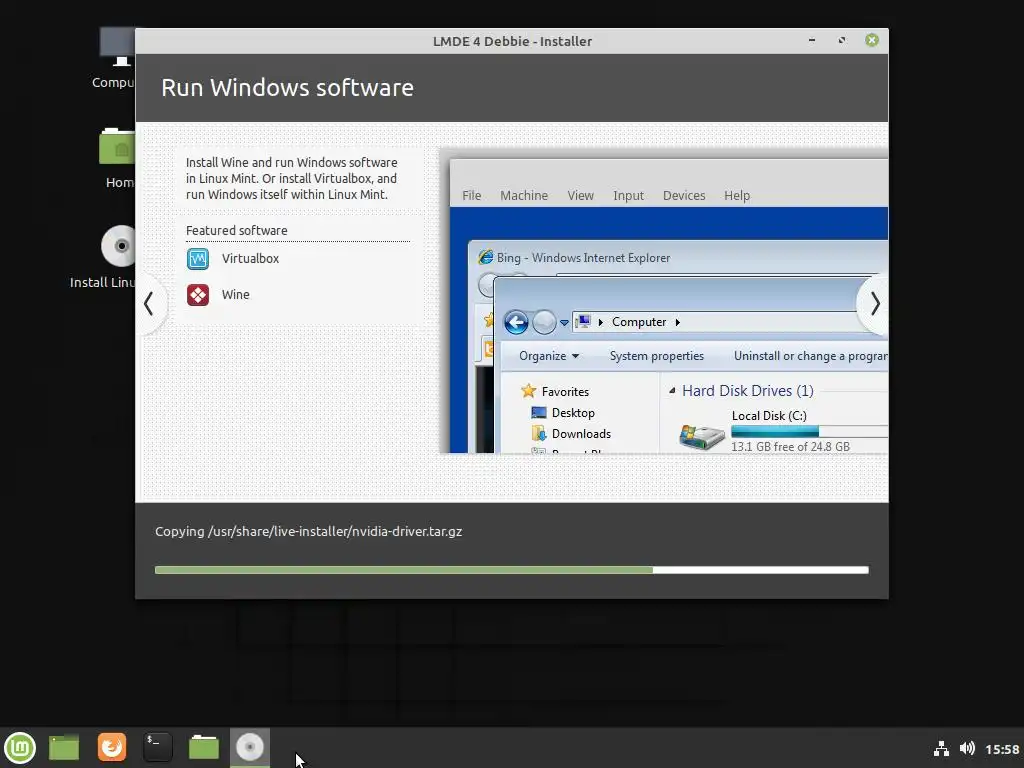Click the Machine menu in the slide image

point(524,195)
